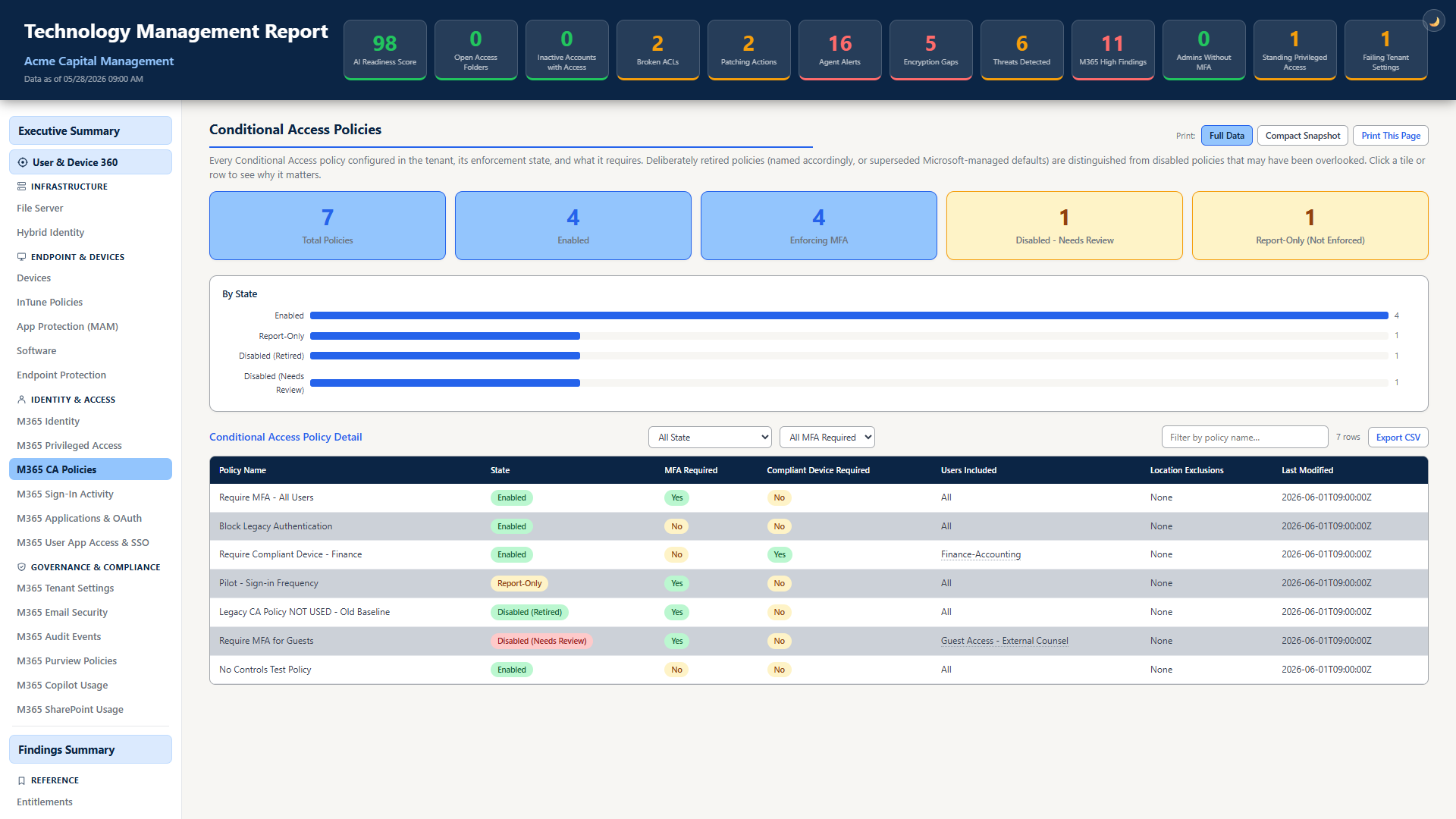Image resolution: width=1456 pixels, height=819 pixels.
Task: Click the User & Device 360 target icon
Action: click(x=23, y=162)
